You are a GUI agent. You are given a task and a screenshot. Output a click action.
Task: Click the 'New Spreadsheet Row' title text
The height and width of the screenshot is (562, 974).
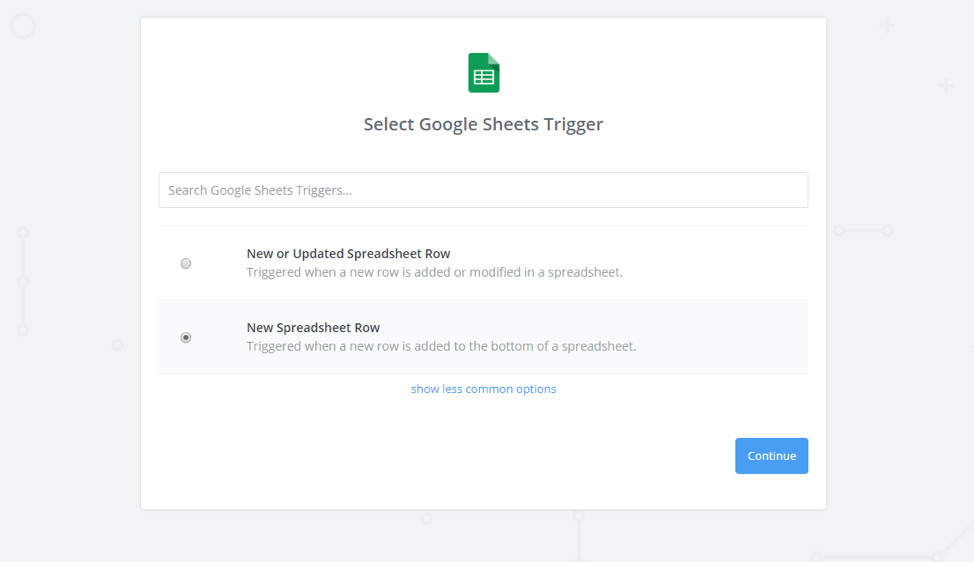pyautogui.click(x=313, y=327)
